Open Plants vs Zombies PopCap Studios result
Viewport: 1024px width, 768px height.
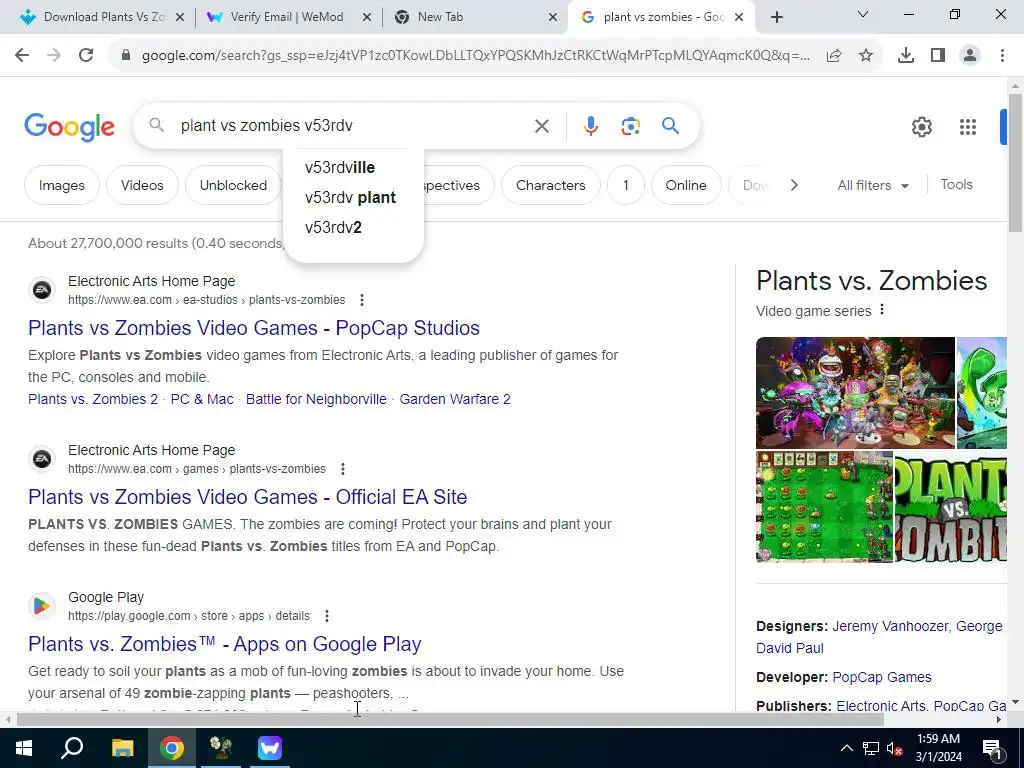(x=254, y=328)
